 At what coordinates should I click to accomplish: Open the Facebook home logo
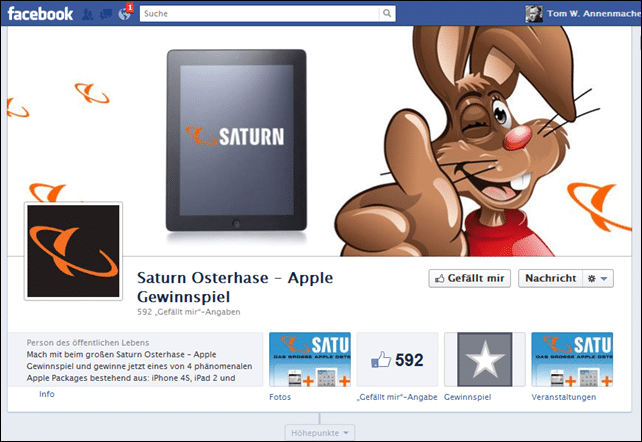(x=40, y=14)
